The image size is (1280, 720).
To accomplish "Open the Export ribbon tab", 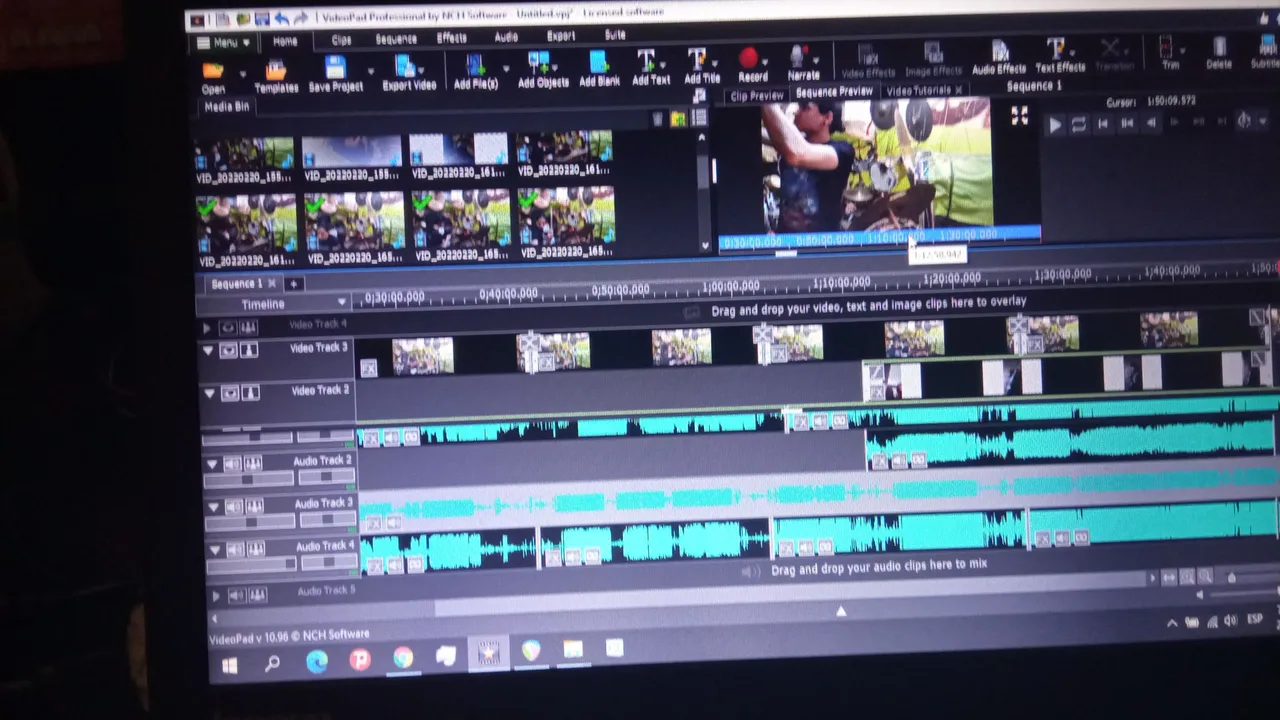I will click(561, 36).
